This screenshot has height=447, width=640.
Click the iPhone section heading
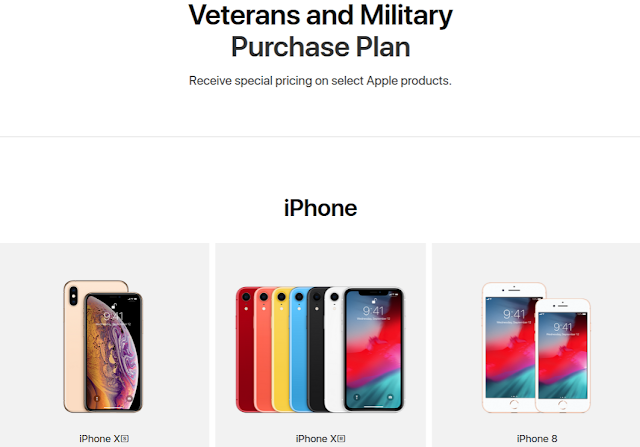click(x=320, y=208)
